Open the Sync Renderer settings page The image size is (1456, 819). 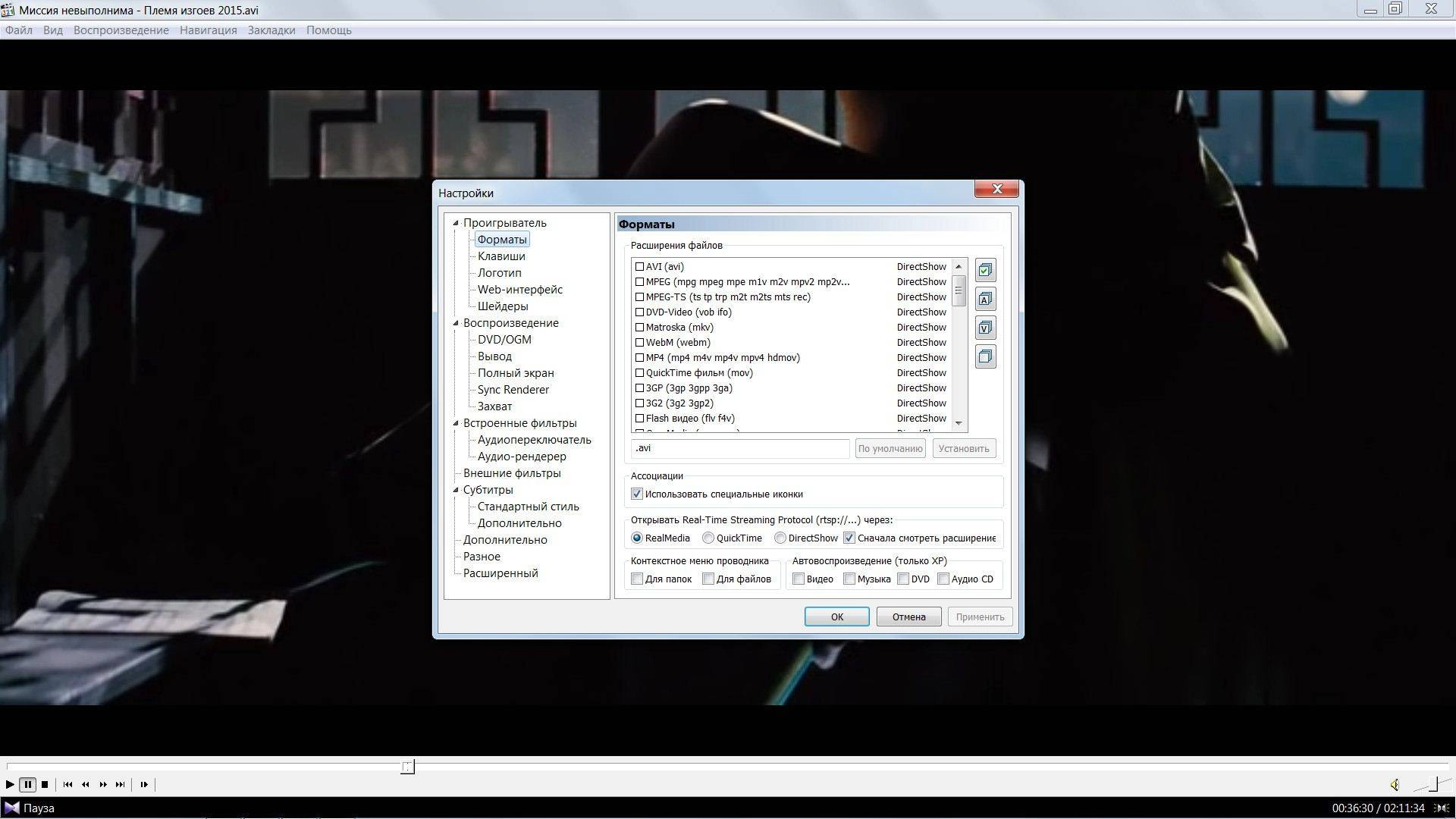(x=513, y=390)
